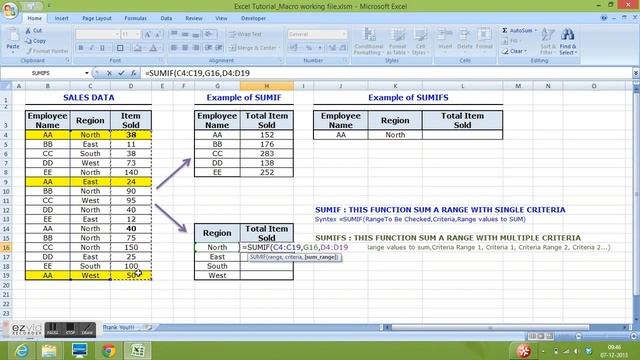This screenshot has width=640, height=360.
Task: Confirm formula with the checkmark button
Action: [121, 73]
